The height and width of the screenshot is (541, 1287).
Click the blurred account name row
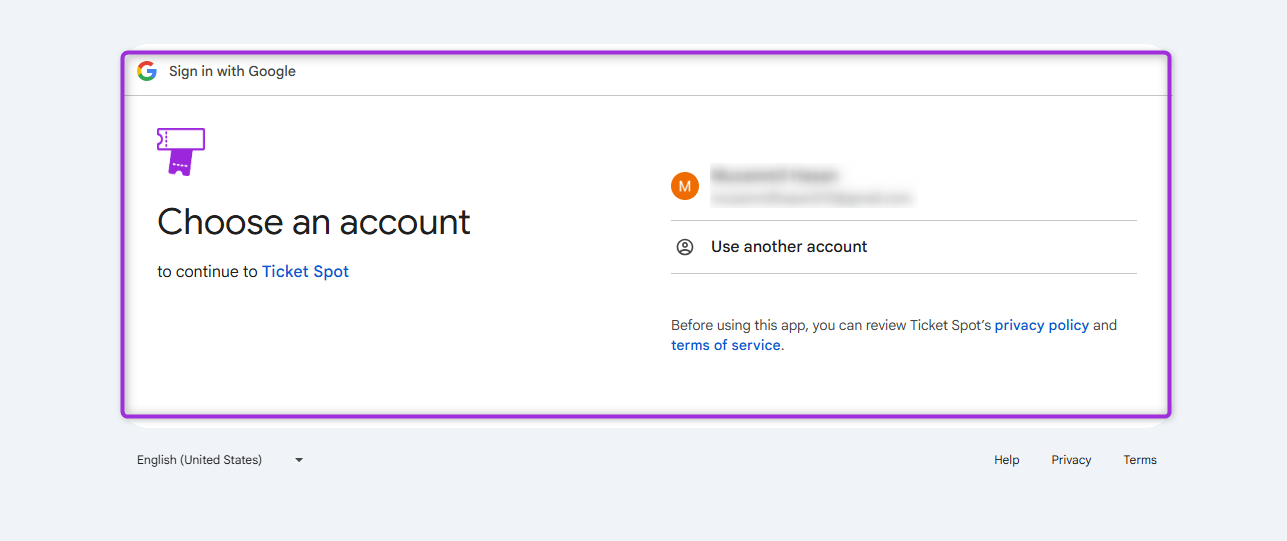pyautogui.click(x=904, y=186)
